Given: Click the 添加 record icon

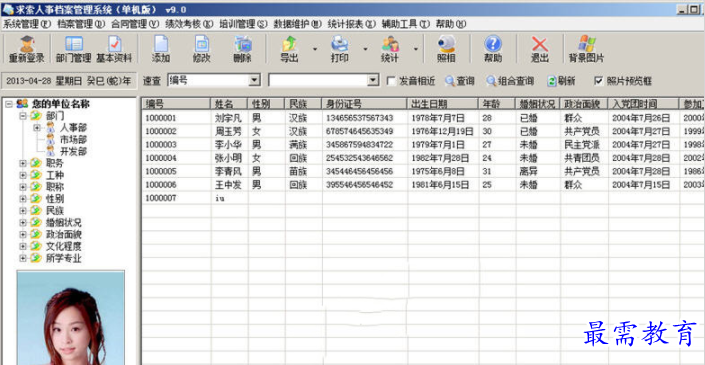Looking at the screenshot, I should pyautogui.click(x=161, y=49).
